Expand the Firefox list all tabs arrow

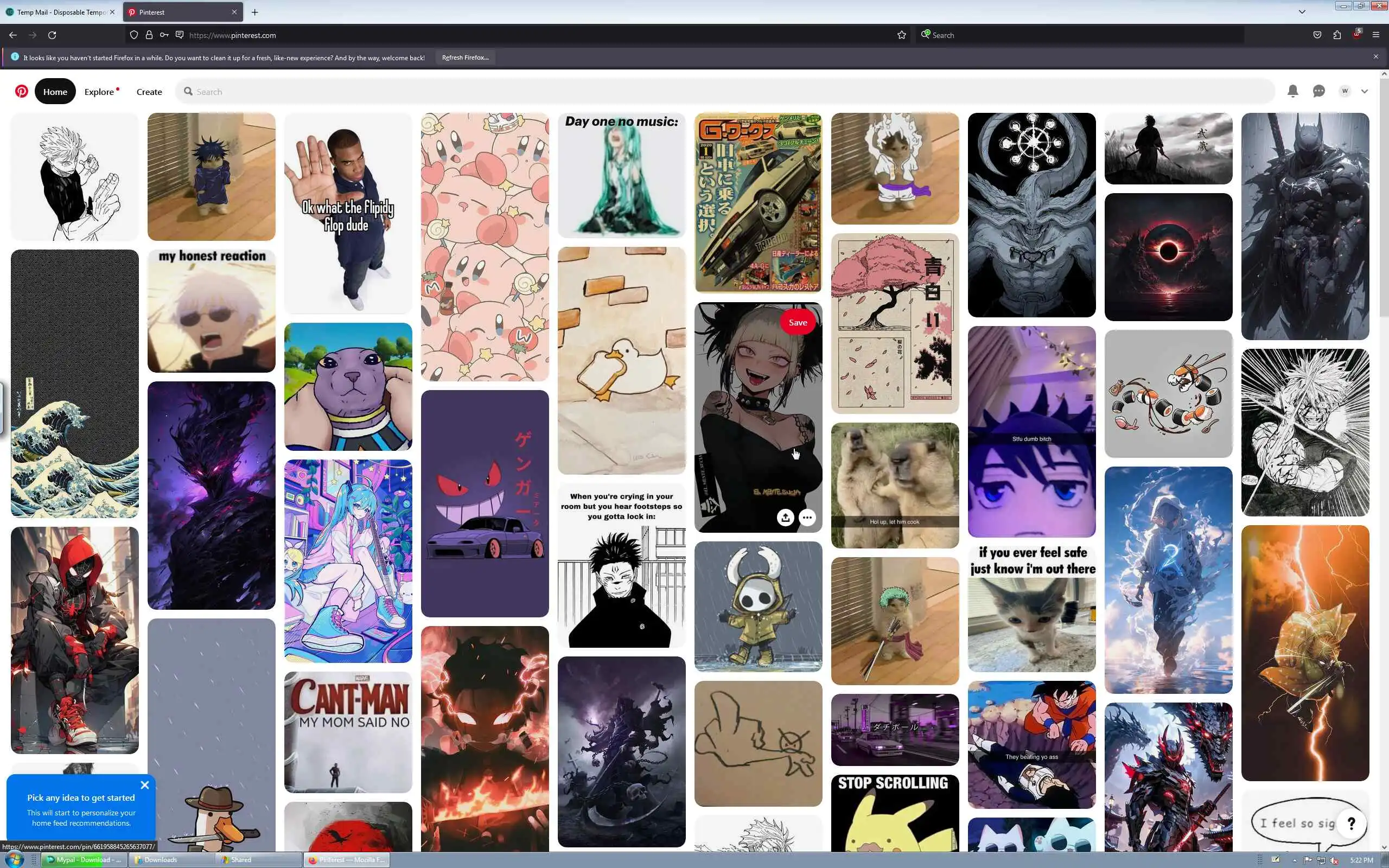pos(1302,12)
